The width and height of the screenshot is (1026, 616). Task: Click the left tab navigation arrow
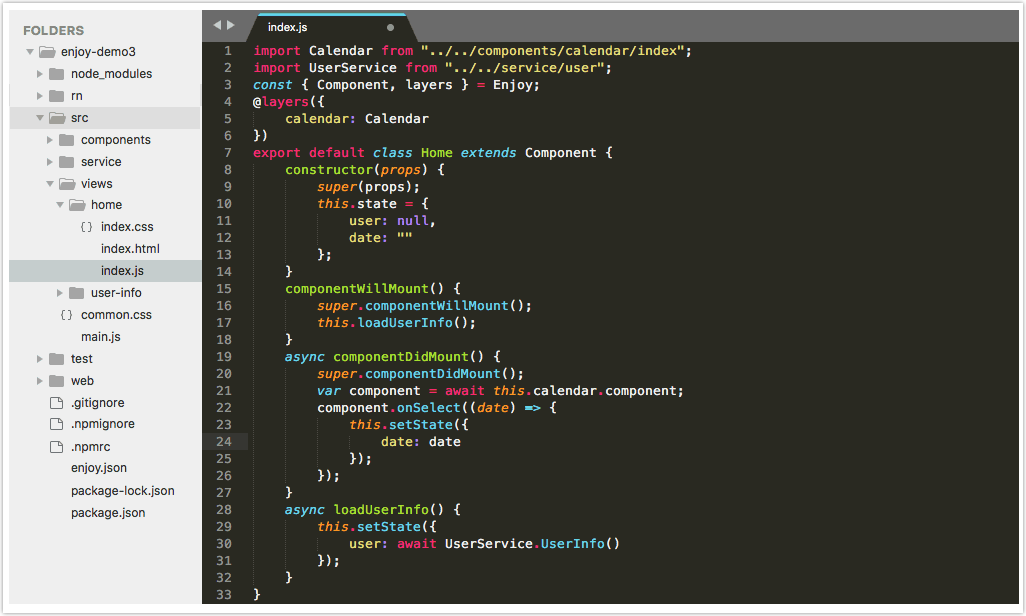click(217, 25)
